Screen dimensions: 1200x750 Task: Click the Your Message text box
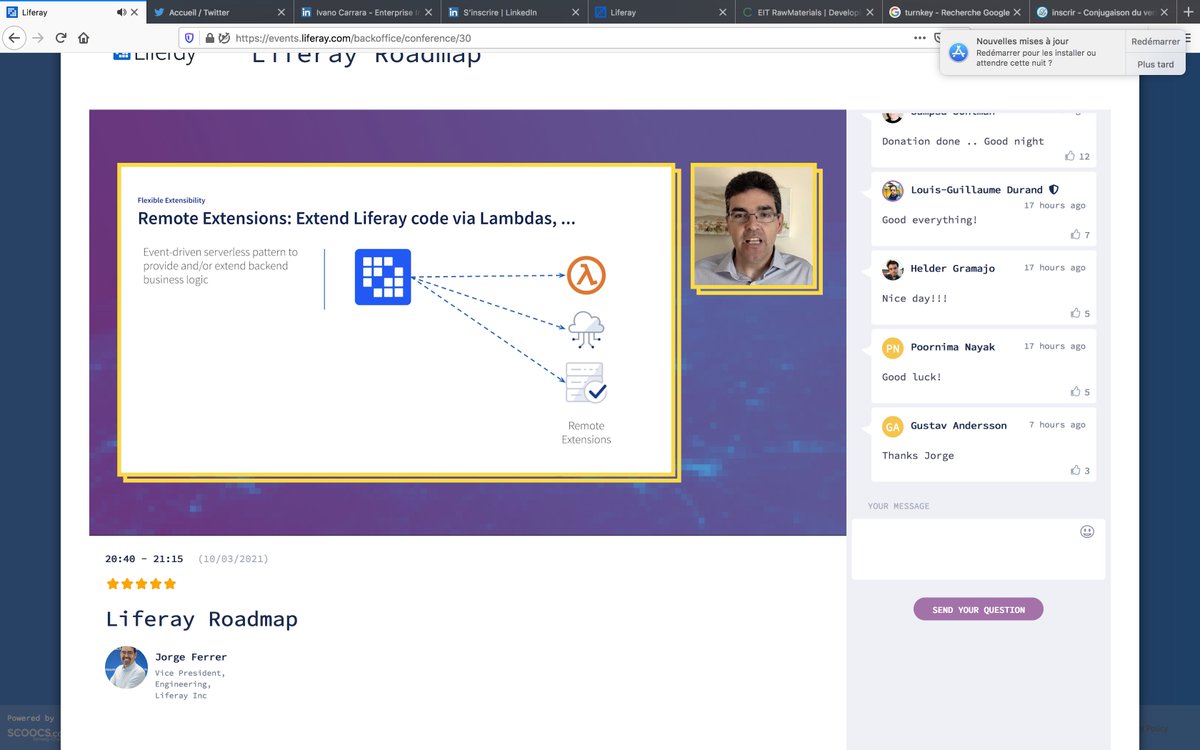(x=978, y=549)
